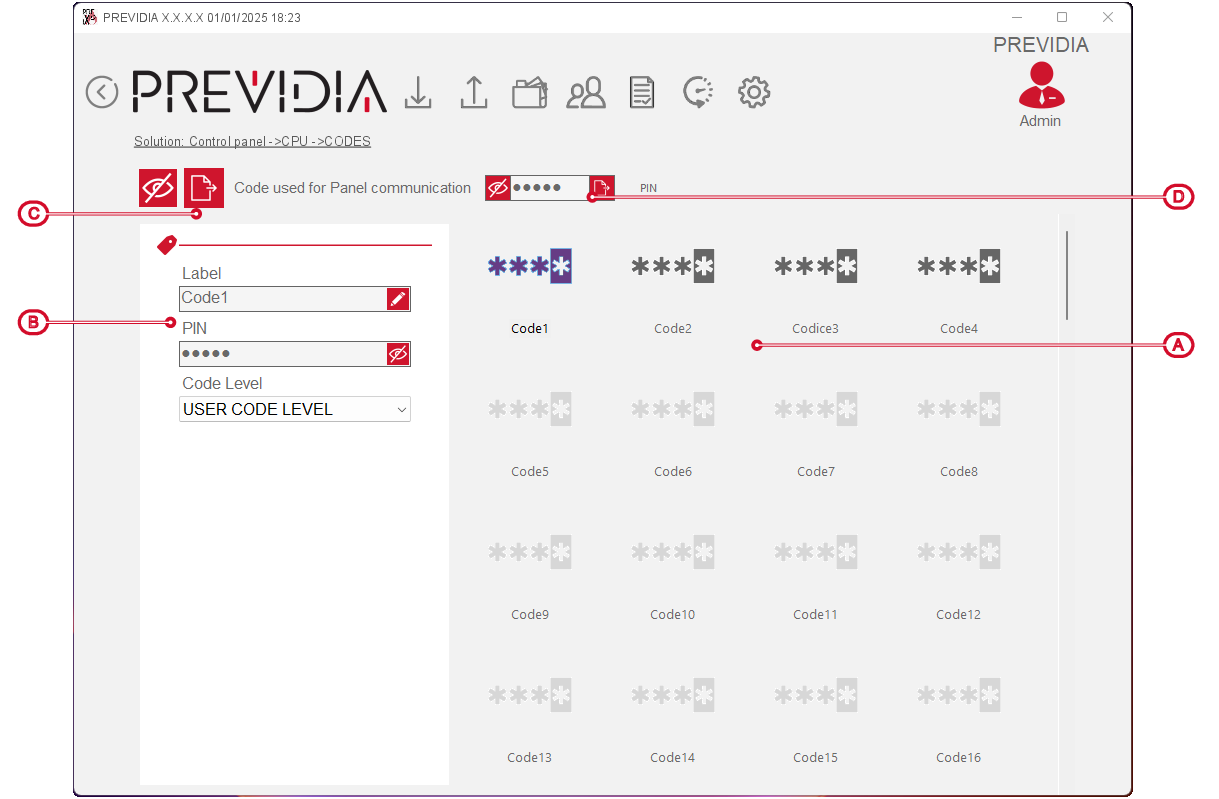The image size is (1219, 799).
Task: Click the document checklist toolbar icon
Action: coord(642,93)
